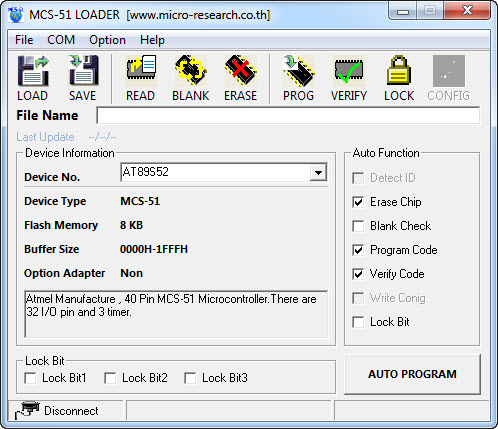
Task: Click inside the File Name field
Action: tap(288, 116)
